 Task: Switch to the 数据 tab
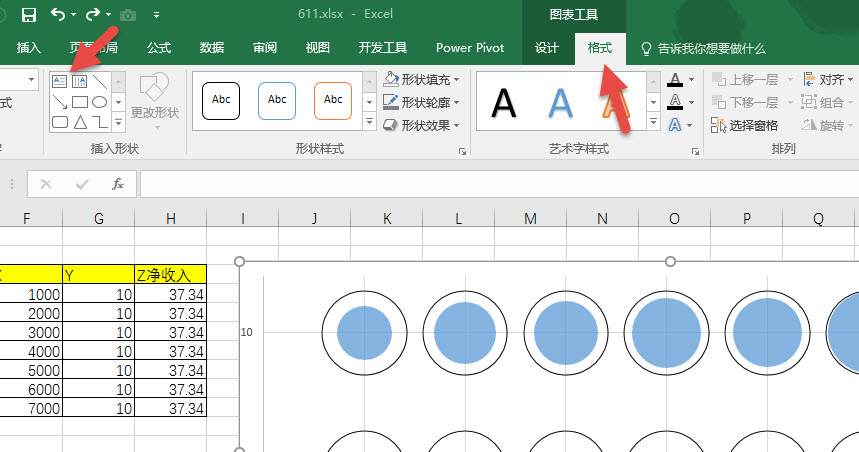(212, 48)
